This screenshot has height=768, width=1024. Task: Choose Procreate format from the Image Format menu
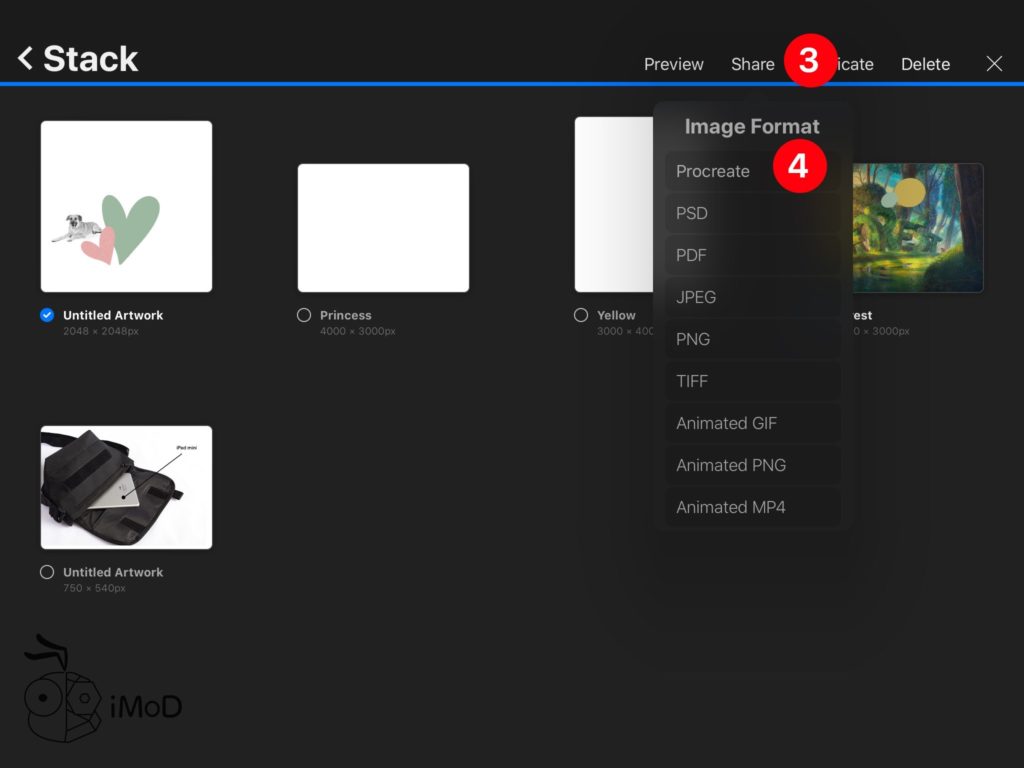click(x=713, y=171)
